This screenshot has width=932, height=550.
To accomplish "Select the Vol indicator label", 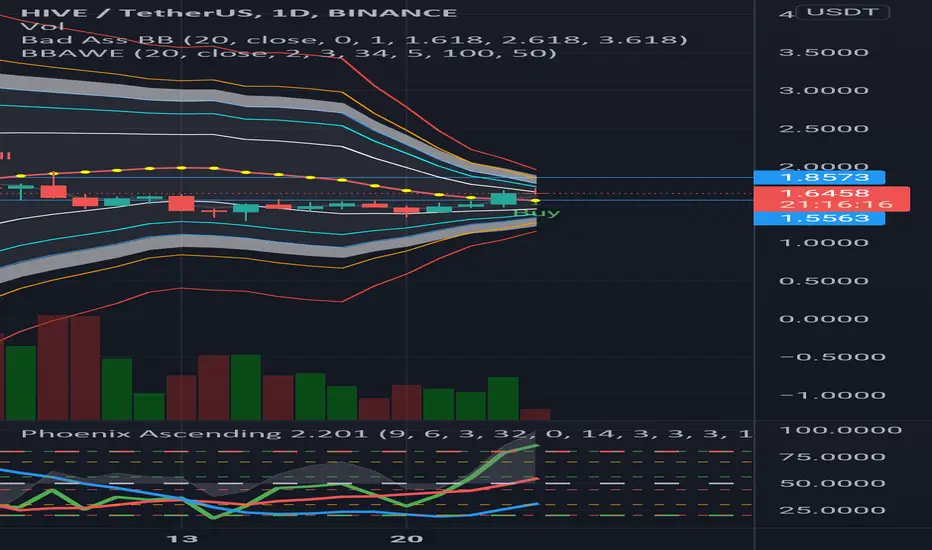I will pyautogui.click(x=42, y=26).
